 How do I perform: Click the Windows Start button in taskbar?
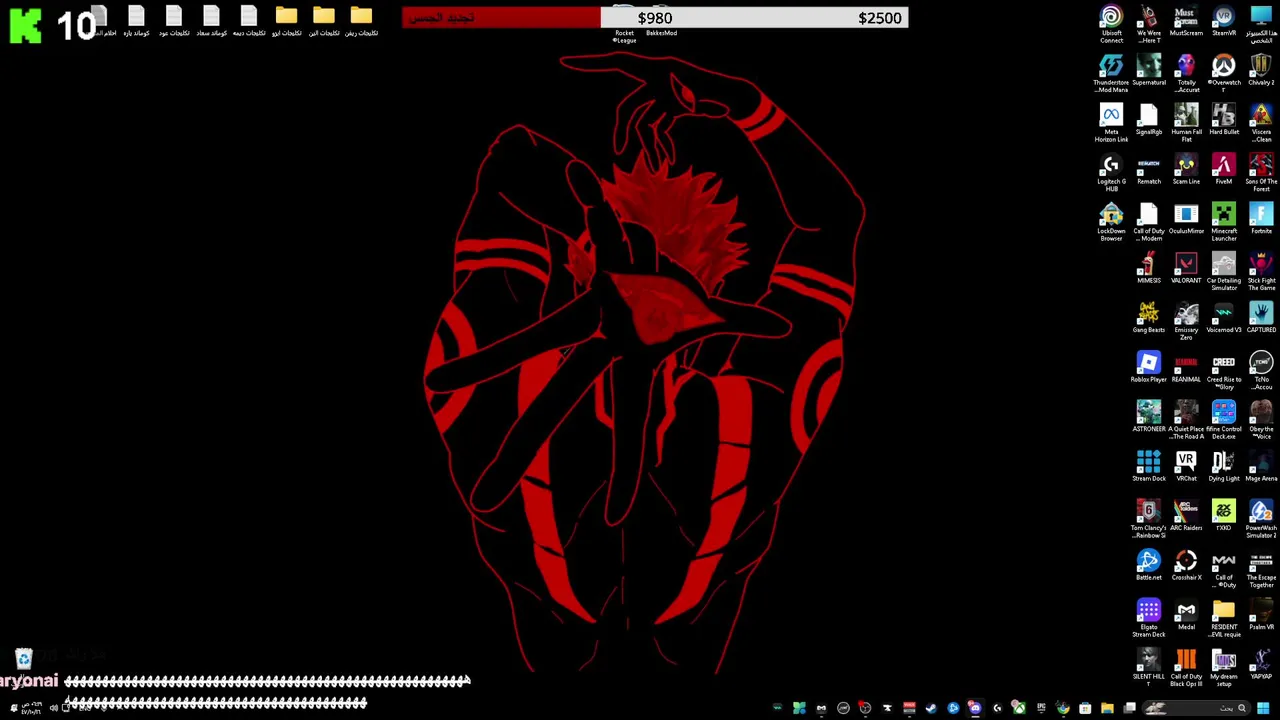click(x=1263, y=708)
